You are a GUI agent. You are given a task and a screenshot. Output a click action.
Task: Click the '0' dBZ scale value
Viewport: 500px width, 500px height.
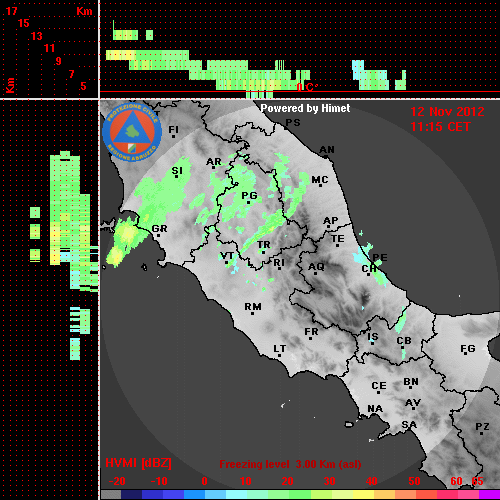204,481
